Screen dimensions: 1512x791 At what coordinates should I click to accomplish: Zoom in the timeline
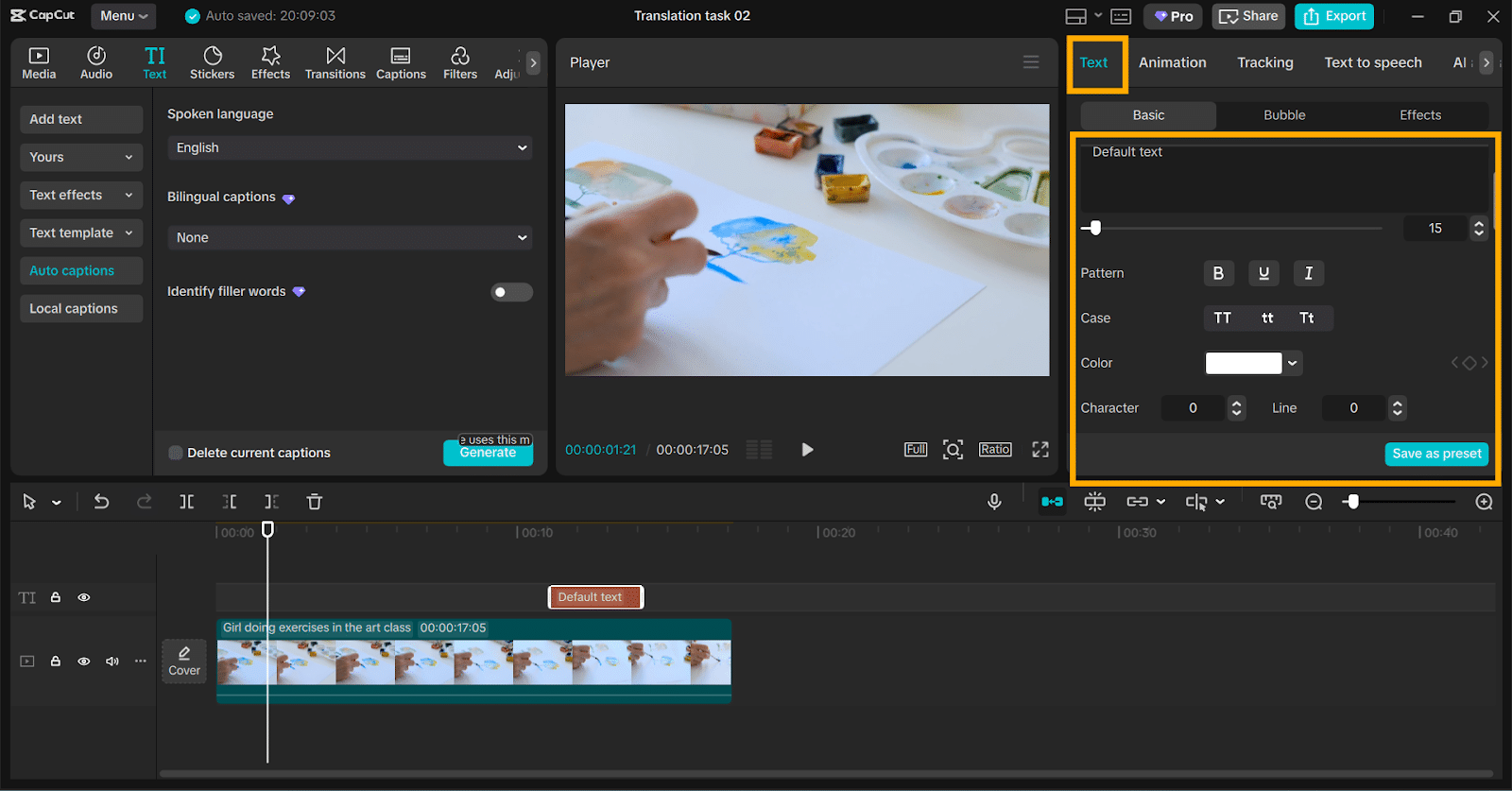[1484, 502]
